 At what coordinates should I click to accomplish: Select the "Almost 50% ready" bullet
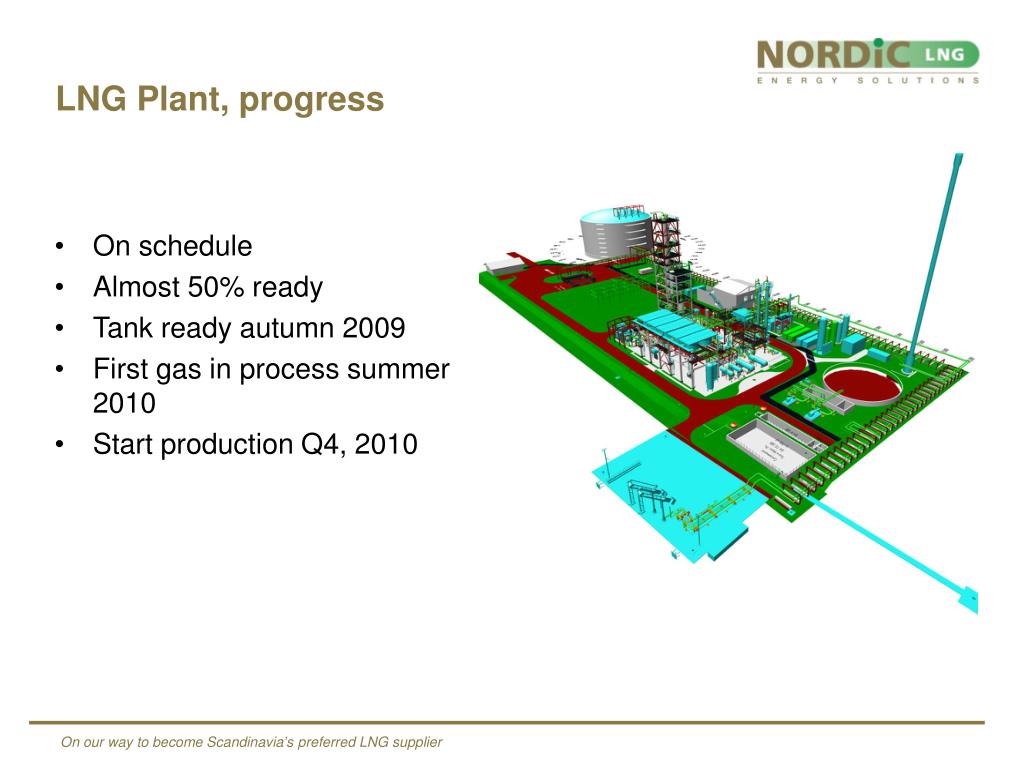(x=208, y=287)
